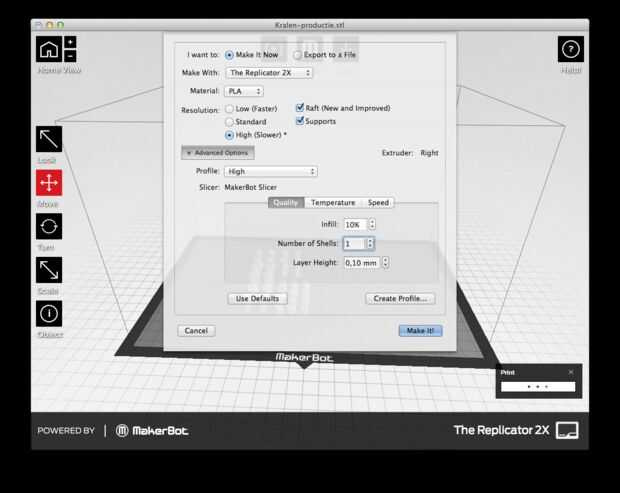The height and width of the screenshot is (493, 620).
Task: Adjust the Number of Shells stepper
Action: pyautogui.click(x=370, y=243)
